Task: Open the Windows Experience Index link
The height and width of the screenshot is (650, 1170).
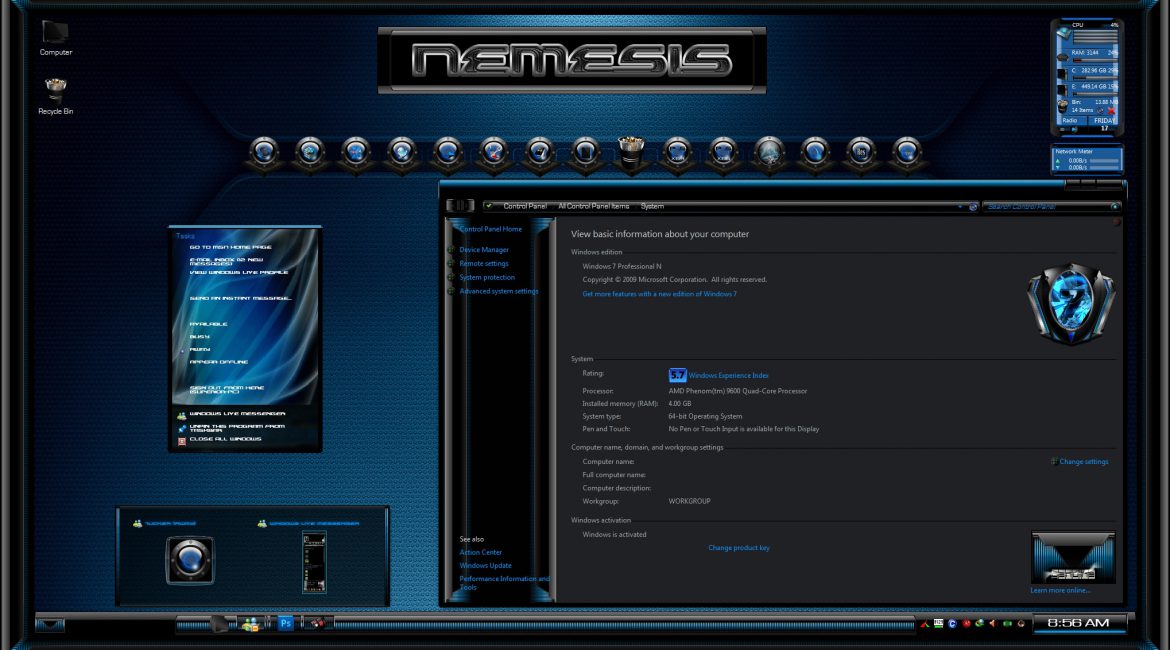Action: coord(728,375)
